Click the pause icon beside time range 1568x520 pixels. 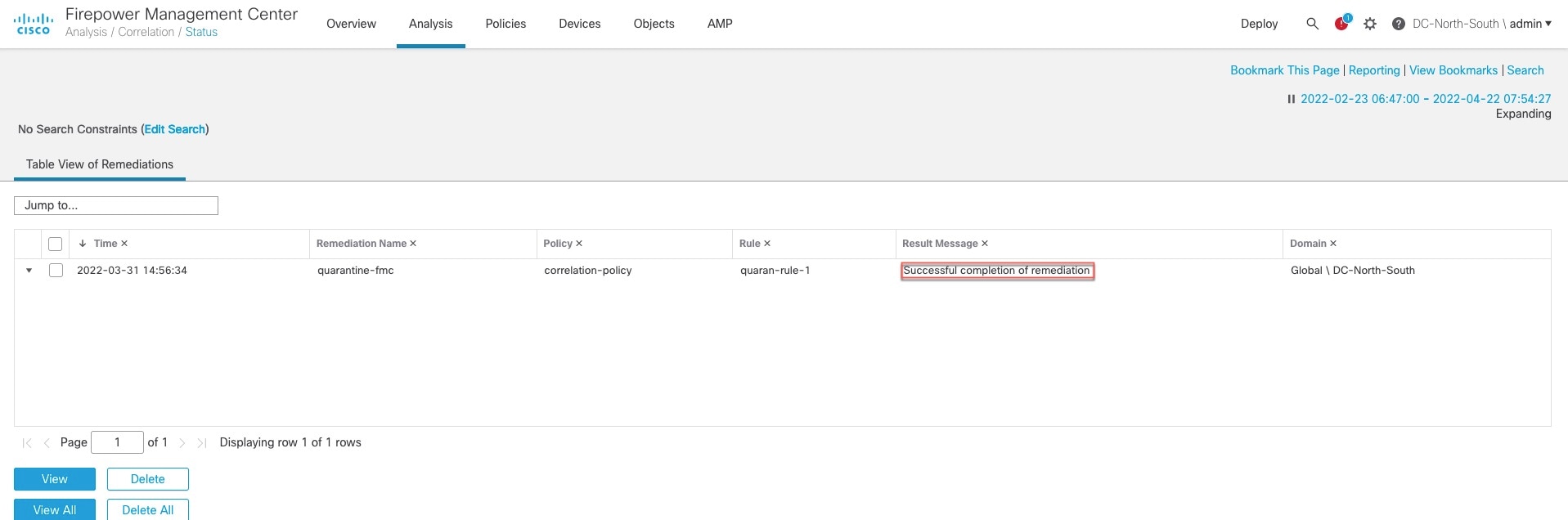pos(1291,99)
